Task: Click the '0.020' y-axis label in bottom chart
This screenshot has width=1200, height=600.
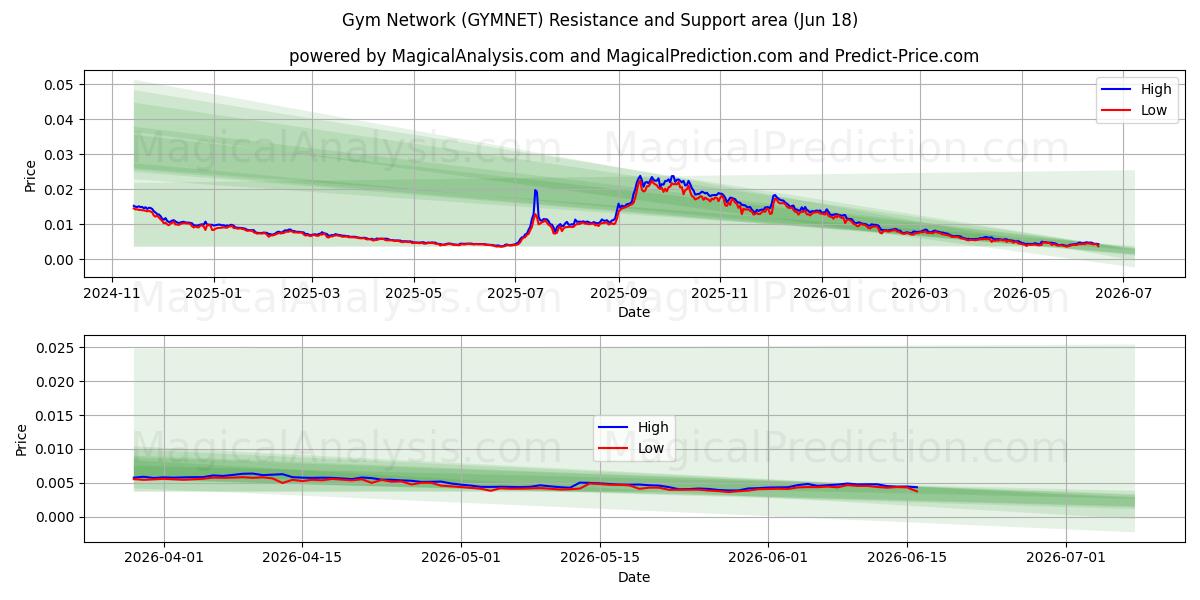Action: [x=56, y=382]
